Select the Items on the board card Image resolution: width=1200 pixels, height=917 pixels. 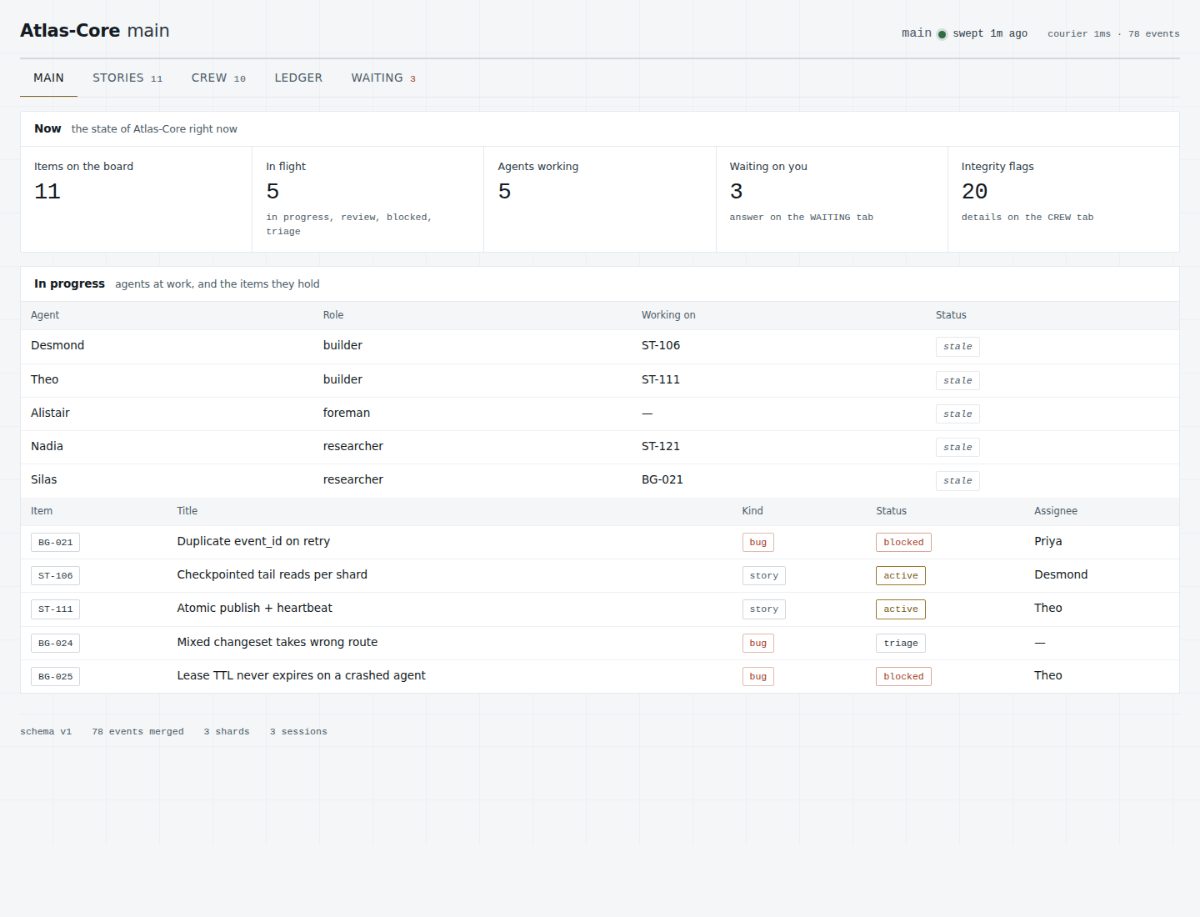coord(136,199)
